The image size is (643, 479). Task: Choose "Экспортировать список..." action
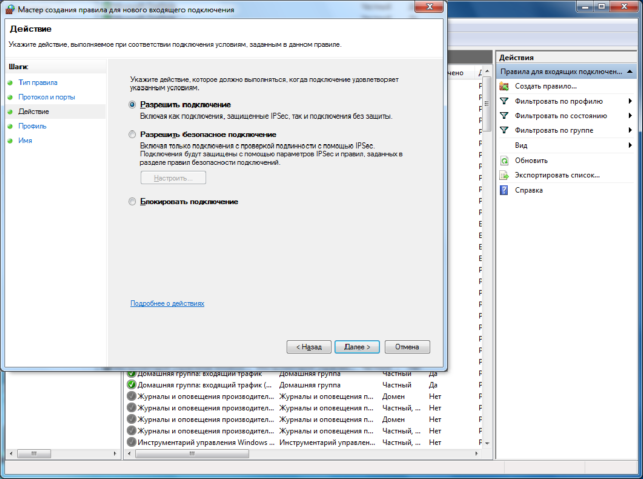557,176
